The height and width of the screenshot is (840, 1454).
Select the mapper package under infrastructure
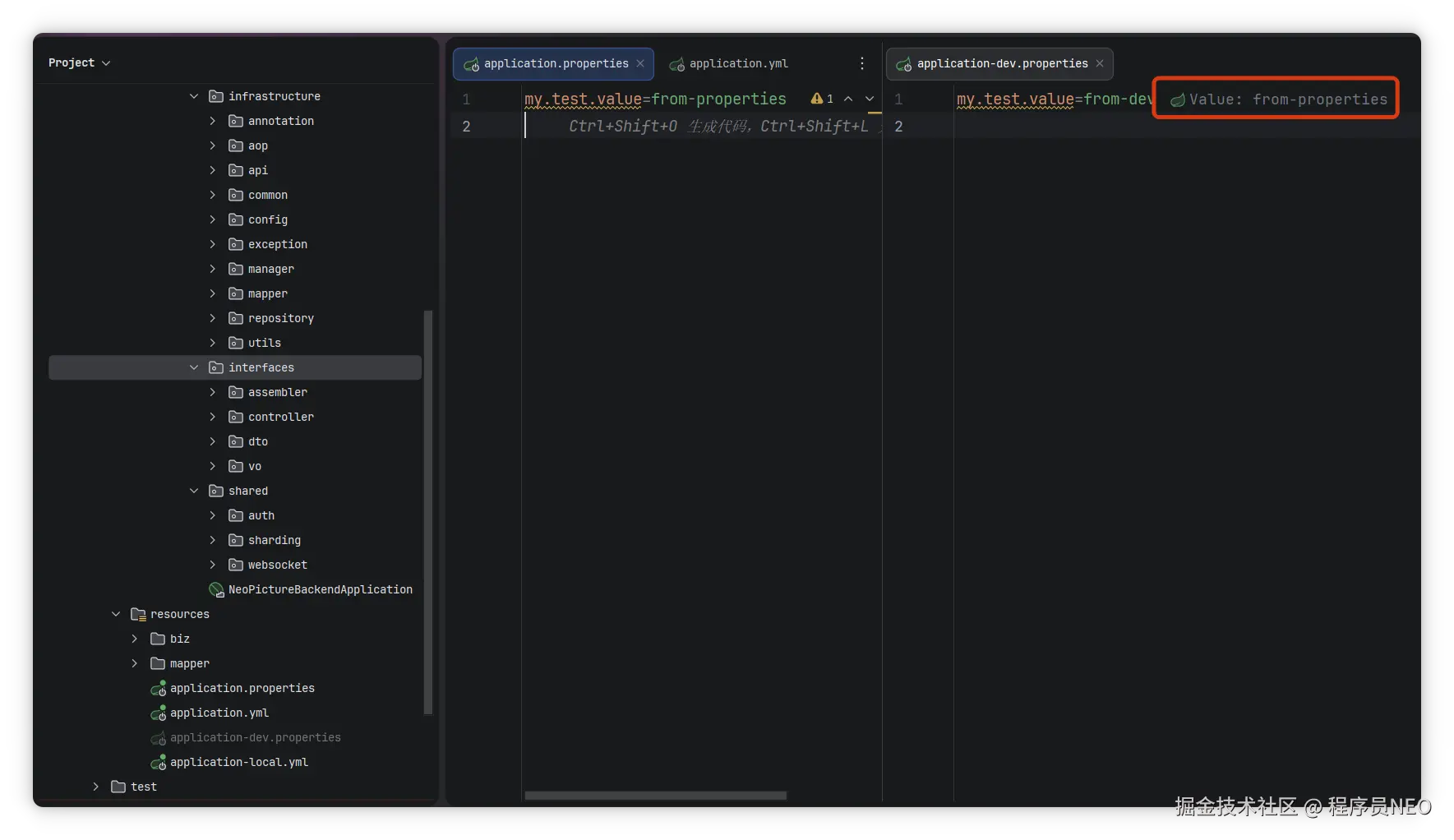tap(235, 293)
